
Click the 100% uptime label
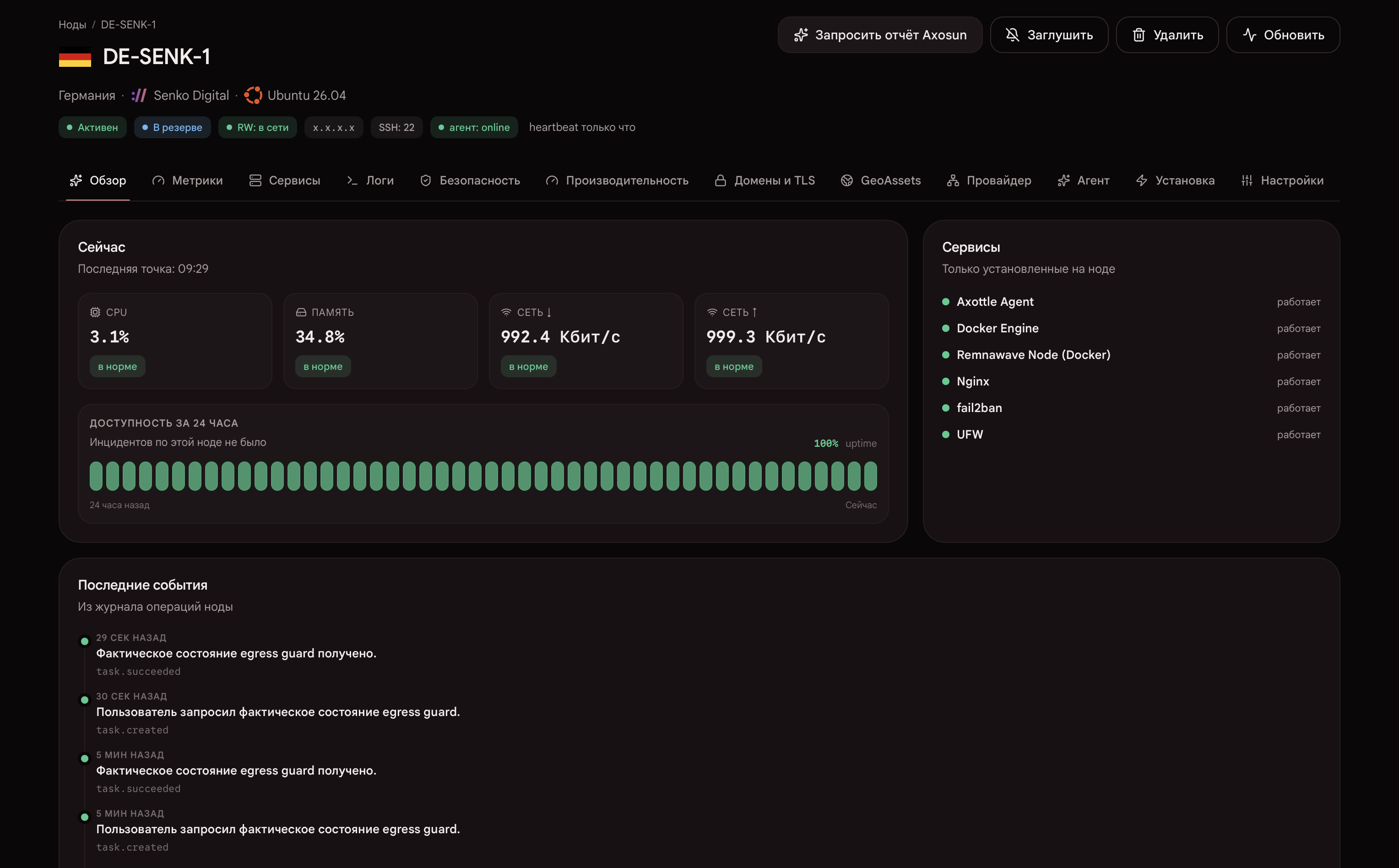click(x=845, y=443)
